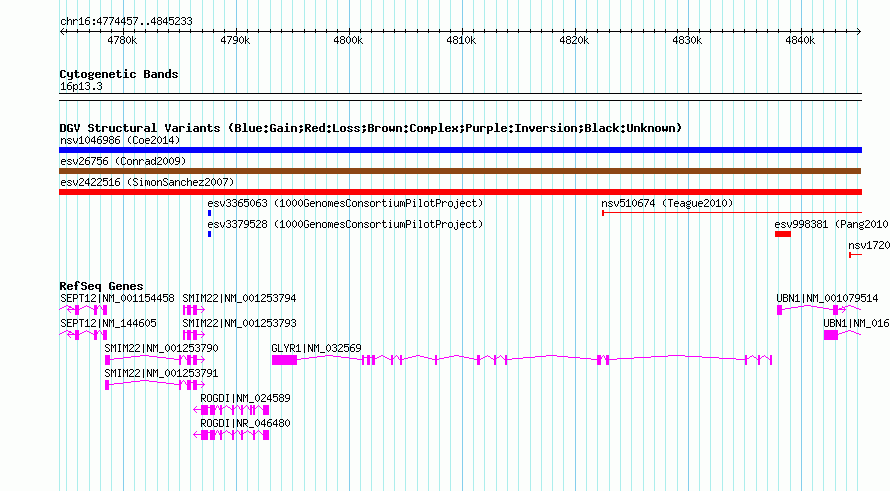
Task: Select the SMIM22 NM_001253793 transcript glyph
Action: pos(194,335)
